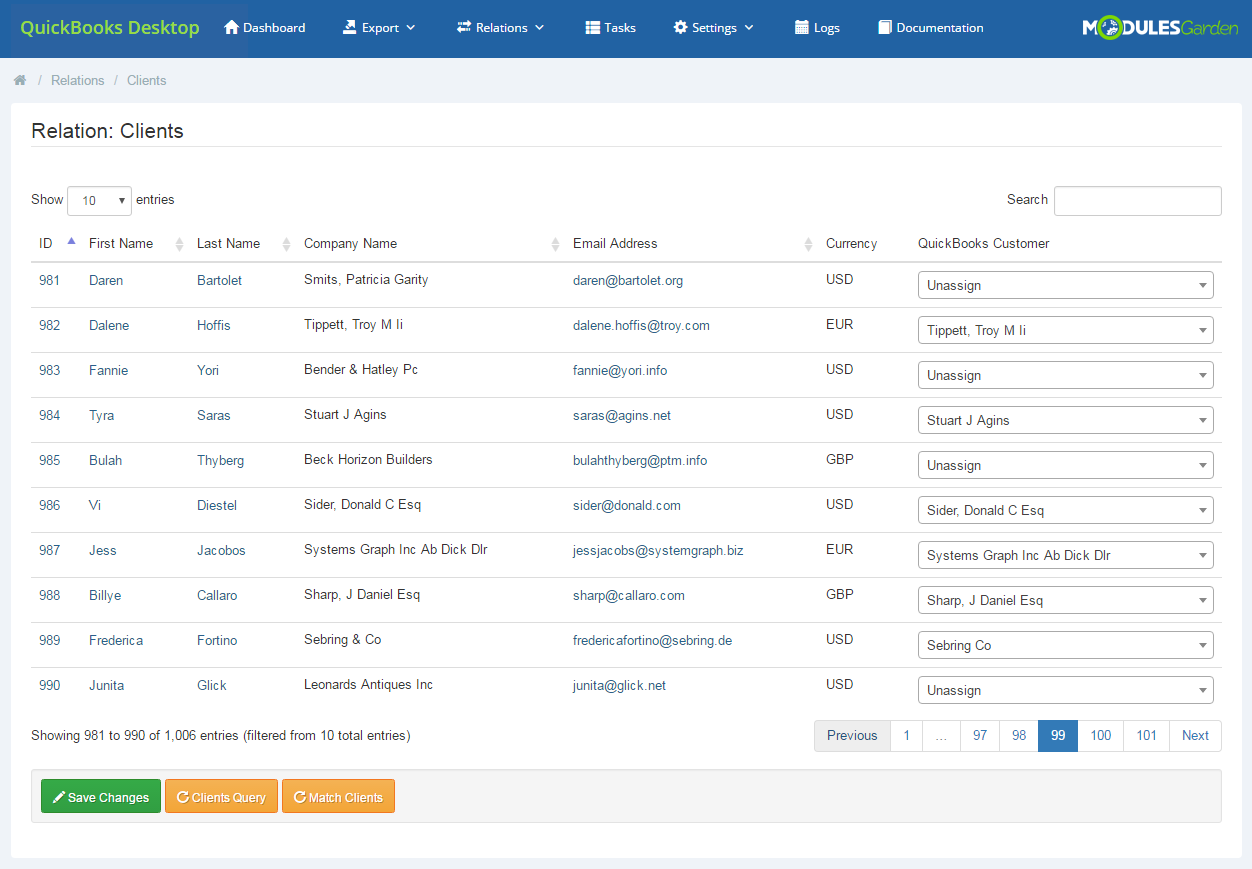Open QuickBooks Customer dropdown for Daren Bartolet

tap(1065, 285)
